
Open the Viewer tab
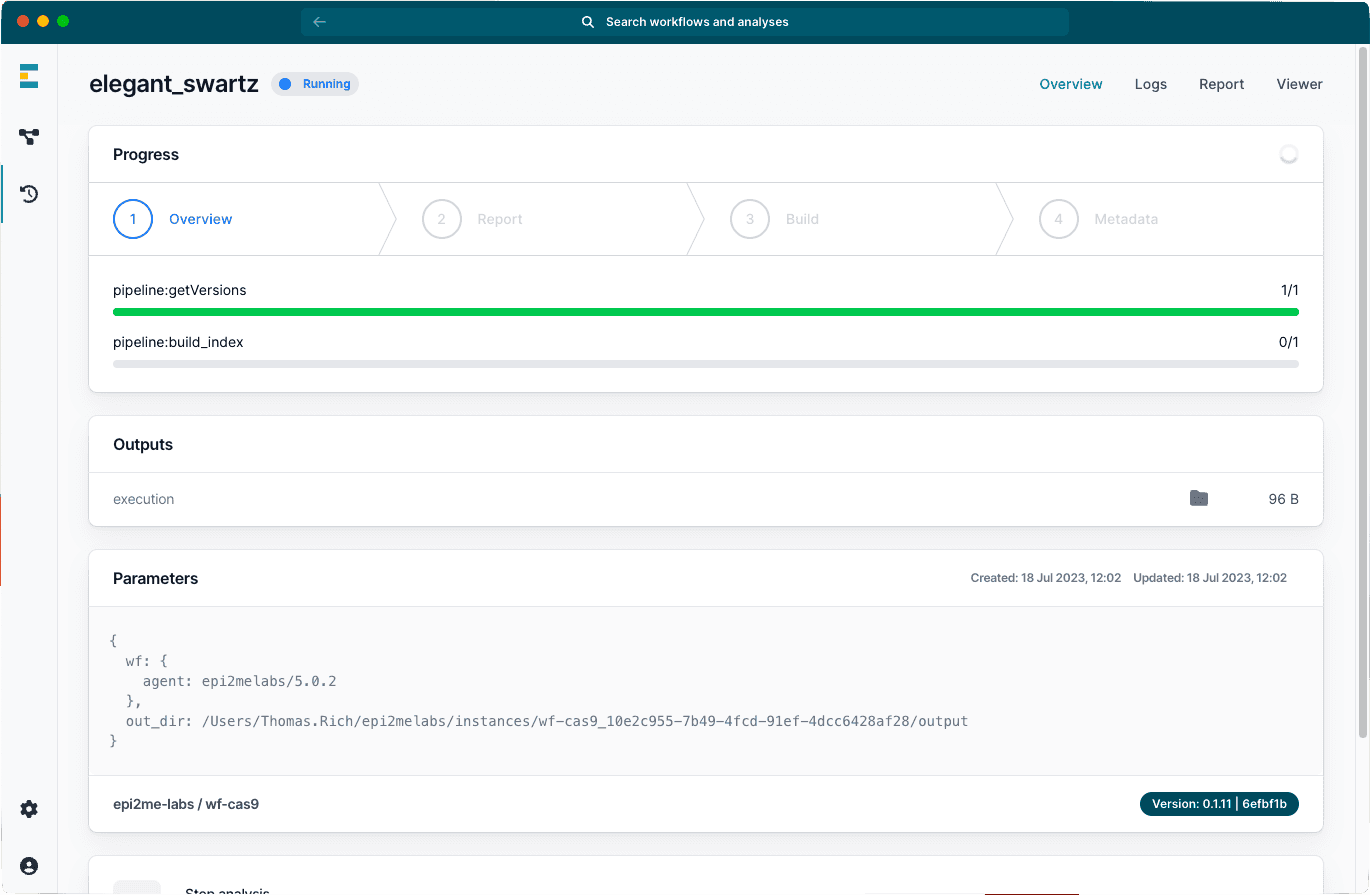tap(1299, 84)
